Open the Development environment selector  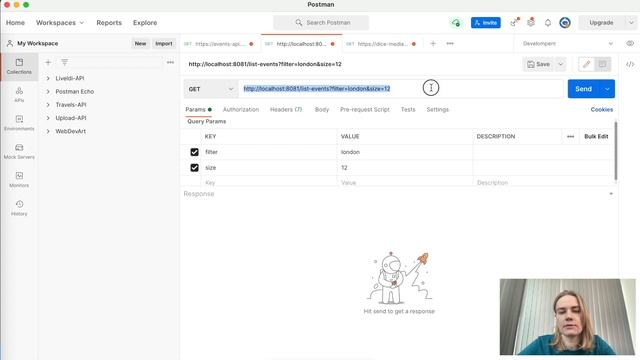pyautogui.click(x=568, y=44)
